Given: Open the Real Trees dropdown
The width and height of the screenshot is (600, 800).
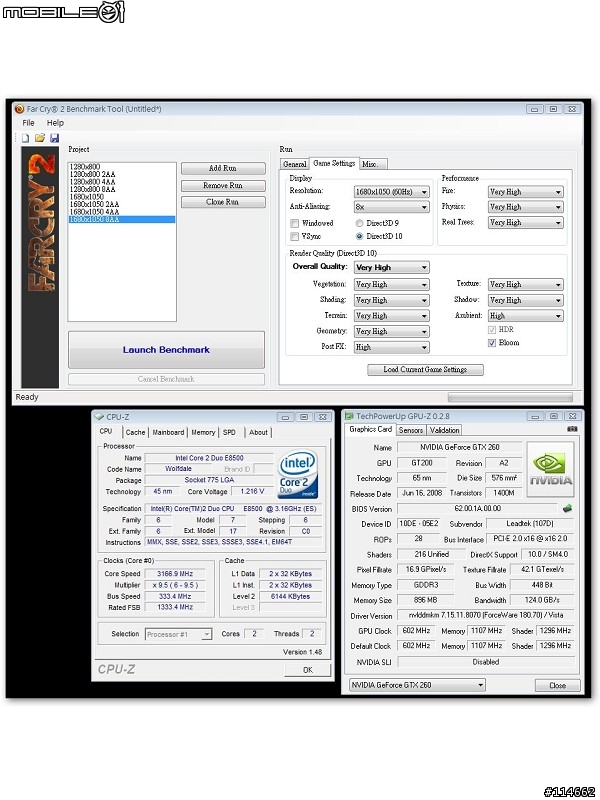Looking at the screenshot, I should 526,222.
